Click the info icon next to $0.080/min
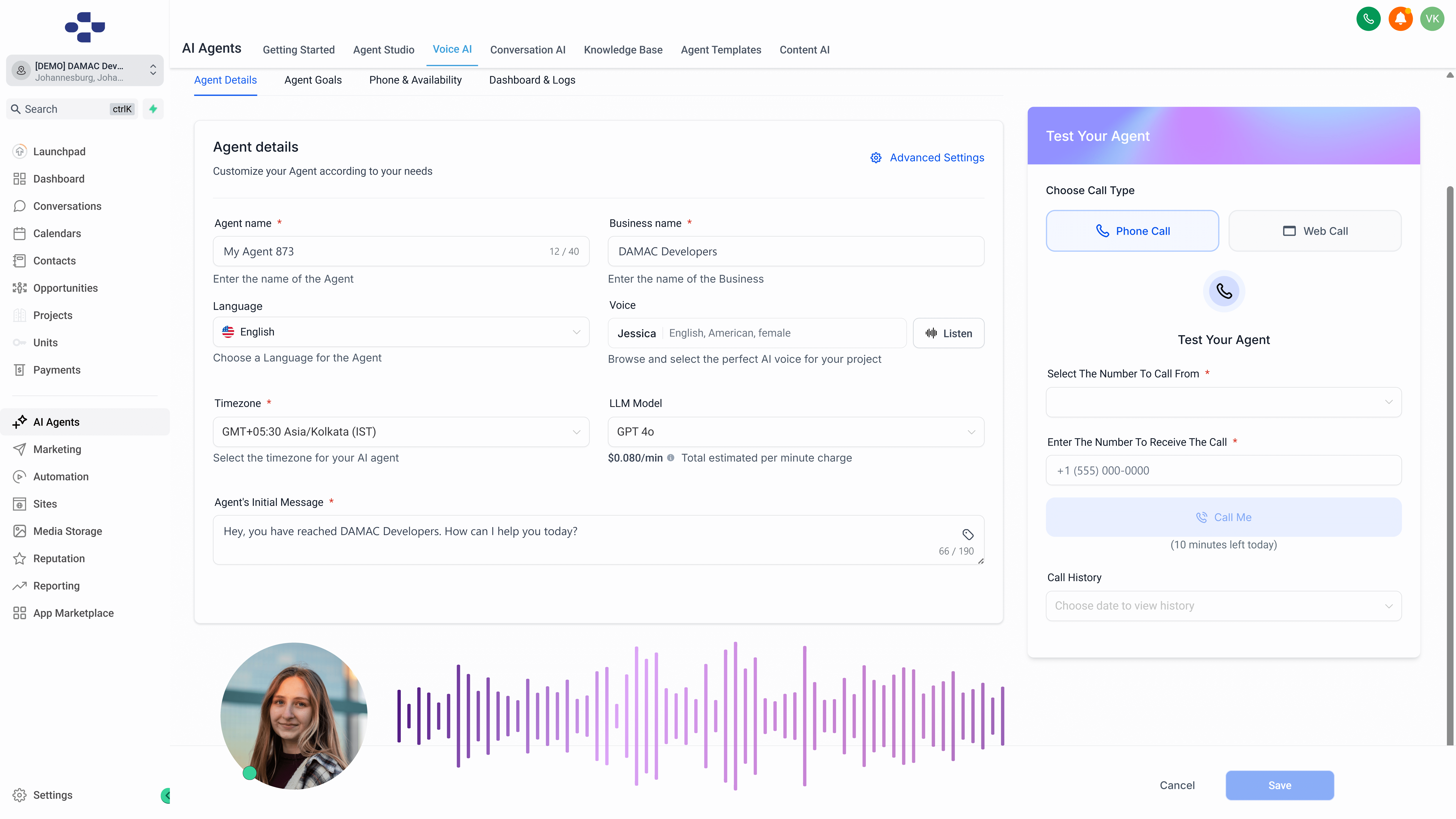The width and height of the screenshot is (1456, 819). click(670, 458)
